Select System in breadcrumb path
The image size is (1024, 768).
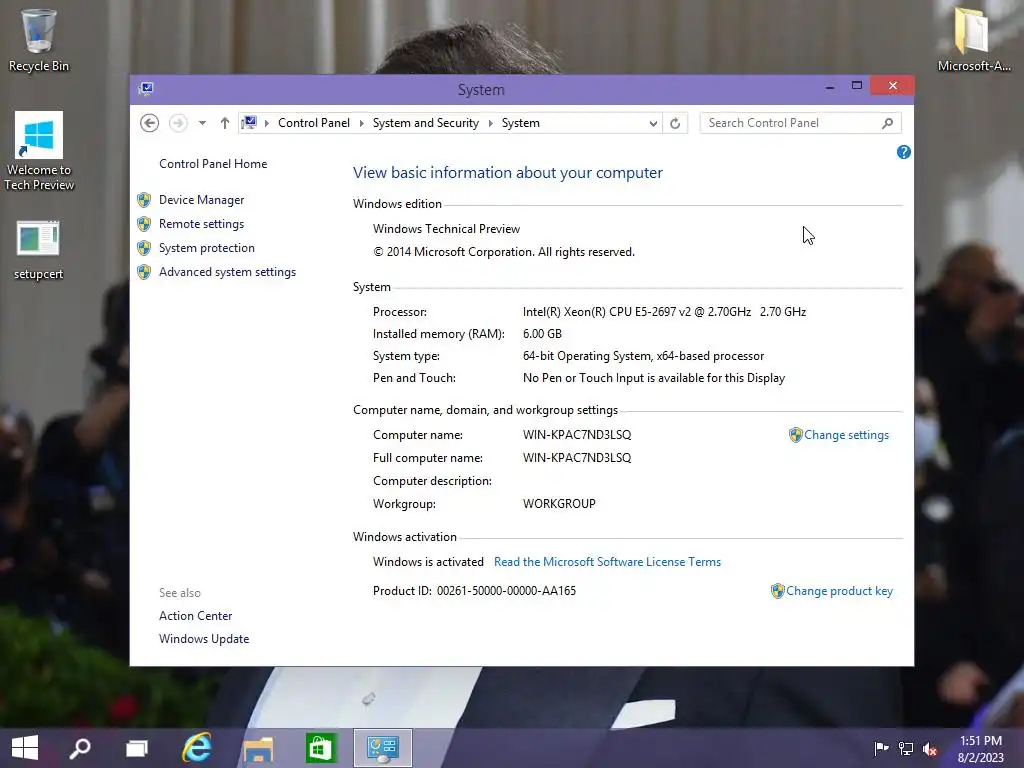click(520, 123)
